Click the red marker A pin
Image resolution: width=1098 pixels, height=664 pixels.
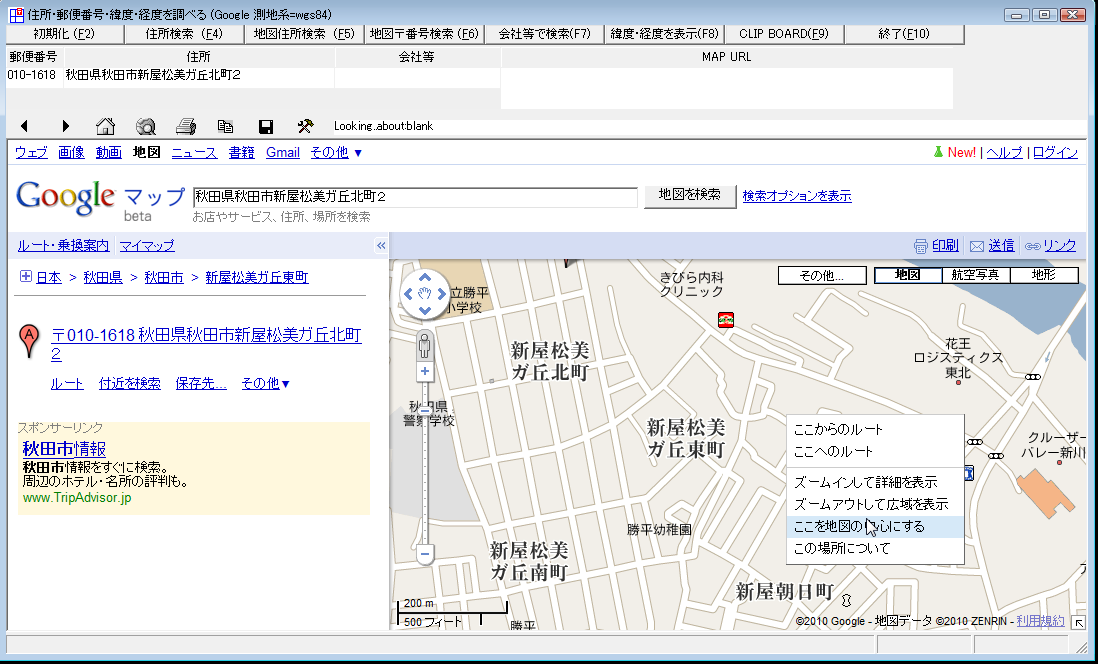click(x=29, y=341)
